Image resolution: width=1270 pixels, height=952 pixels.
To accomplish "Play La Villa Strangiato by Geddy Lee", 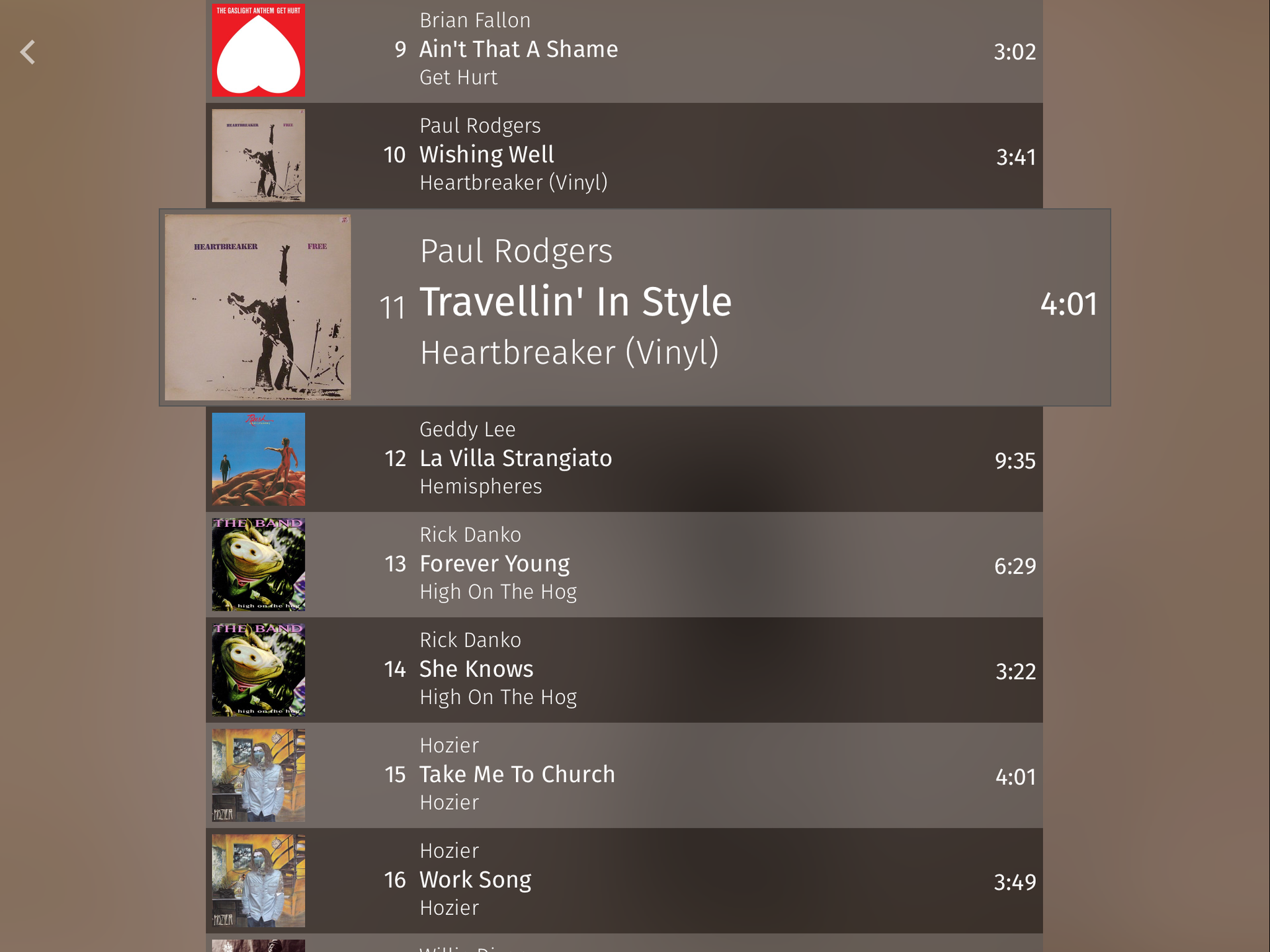I will [624, 459].
